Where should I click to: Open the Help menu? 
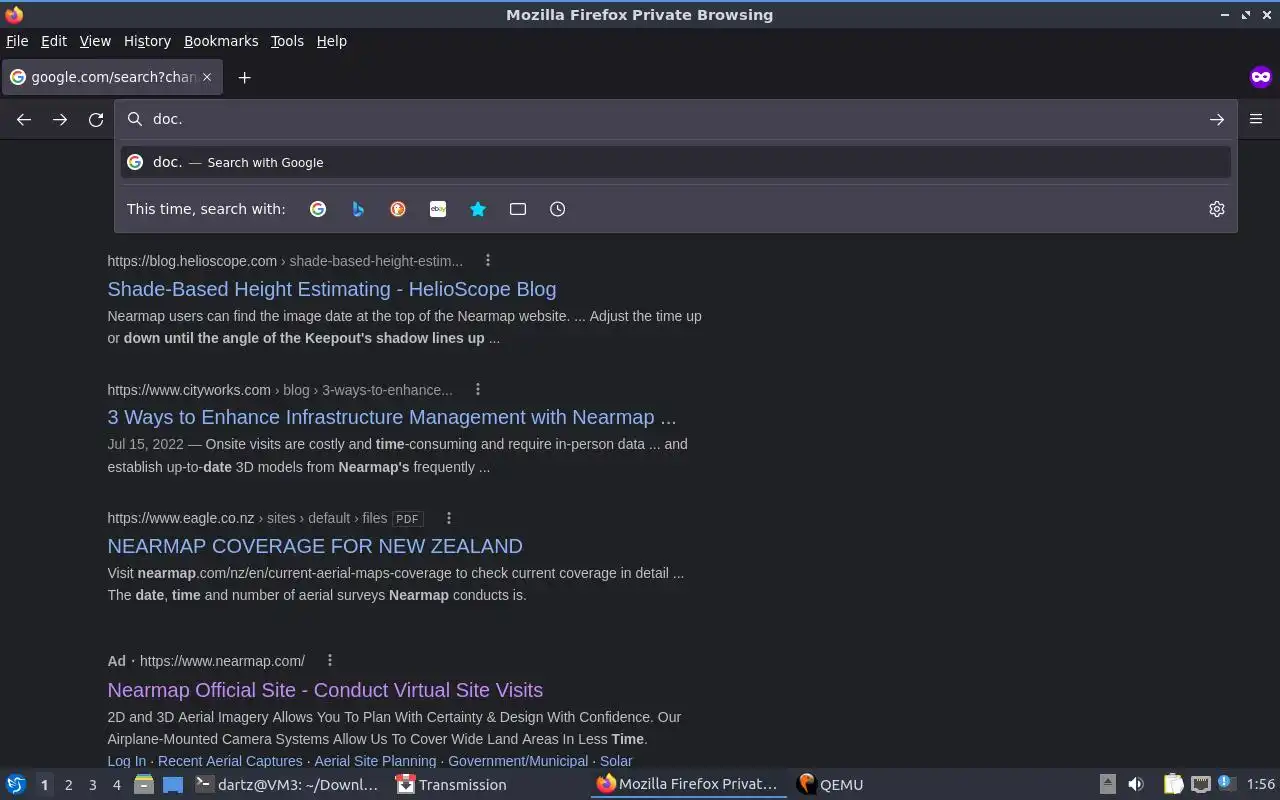point(332,41)
